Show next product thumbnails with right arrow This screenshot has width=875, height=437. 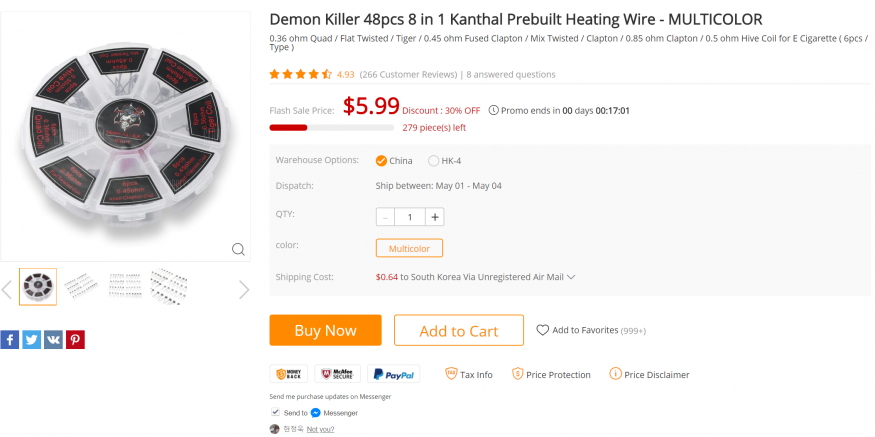tap(244, 290)
